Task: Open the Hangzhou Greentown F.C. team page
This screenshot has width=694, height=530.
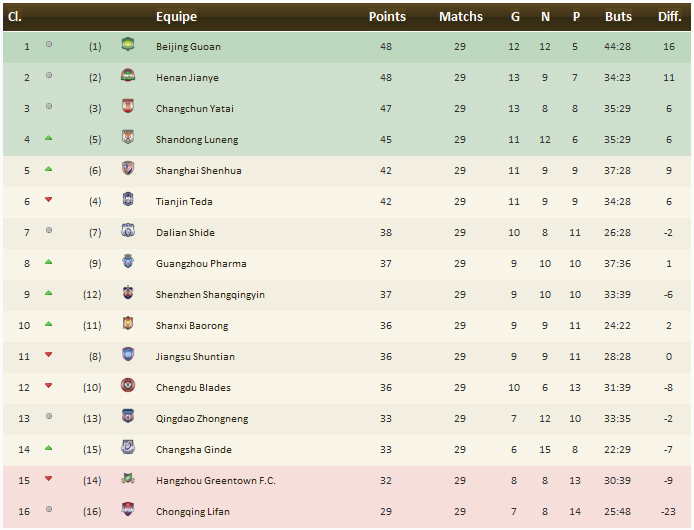Action: (217, 481)
